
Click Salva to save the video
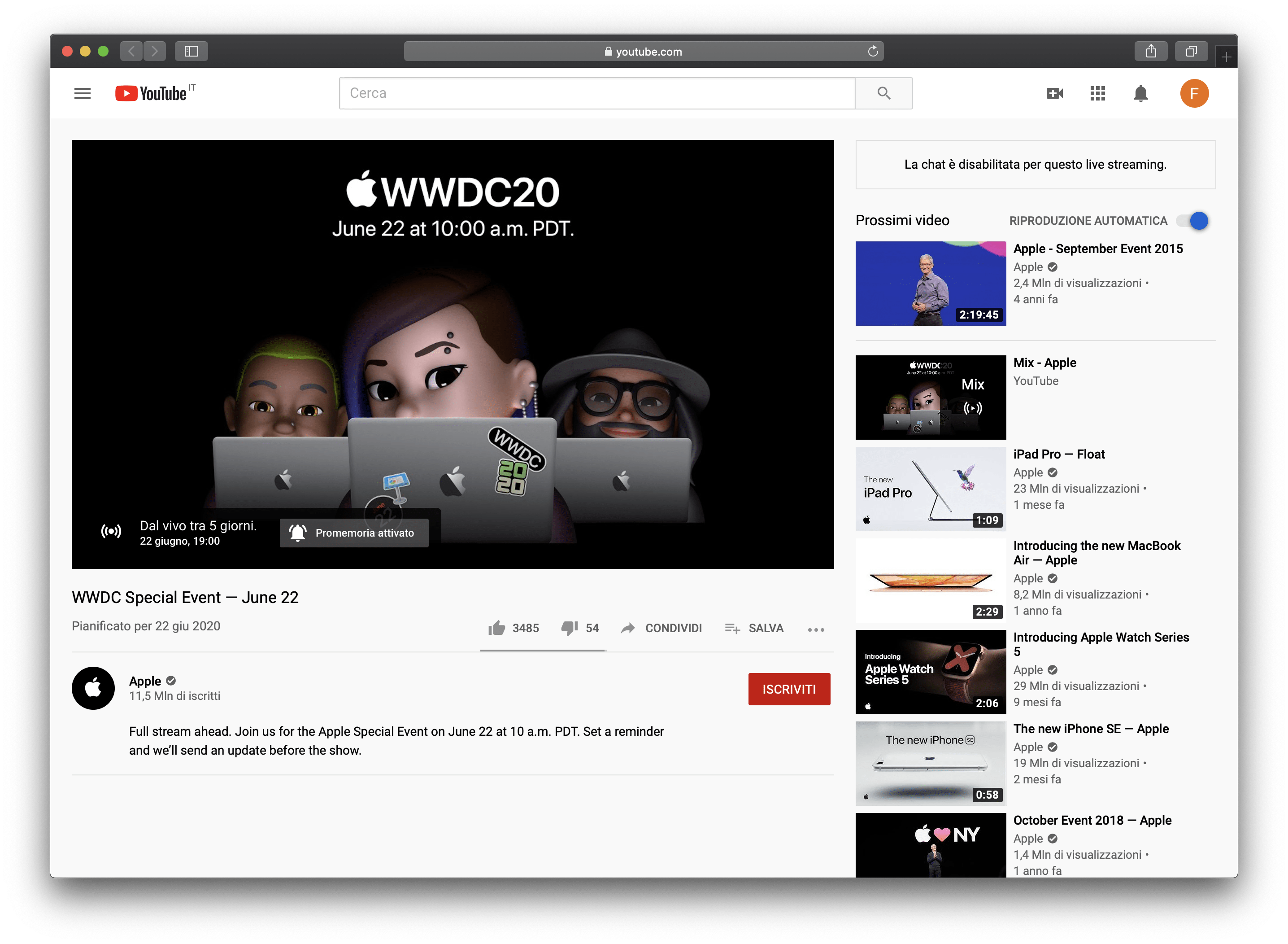point(754,628)
